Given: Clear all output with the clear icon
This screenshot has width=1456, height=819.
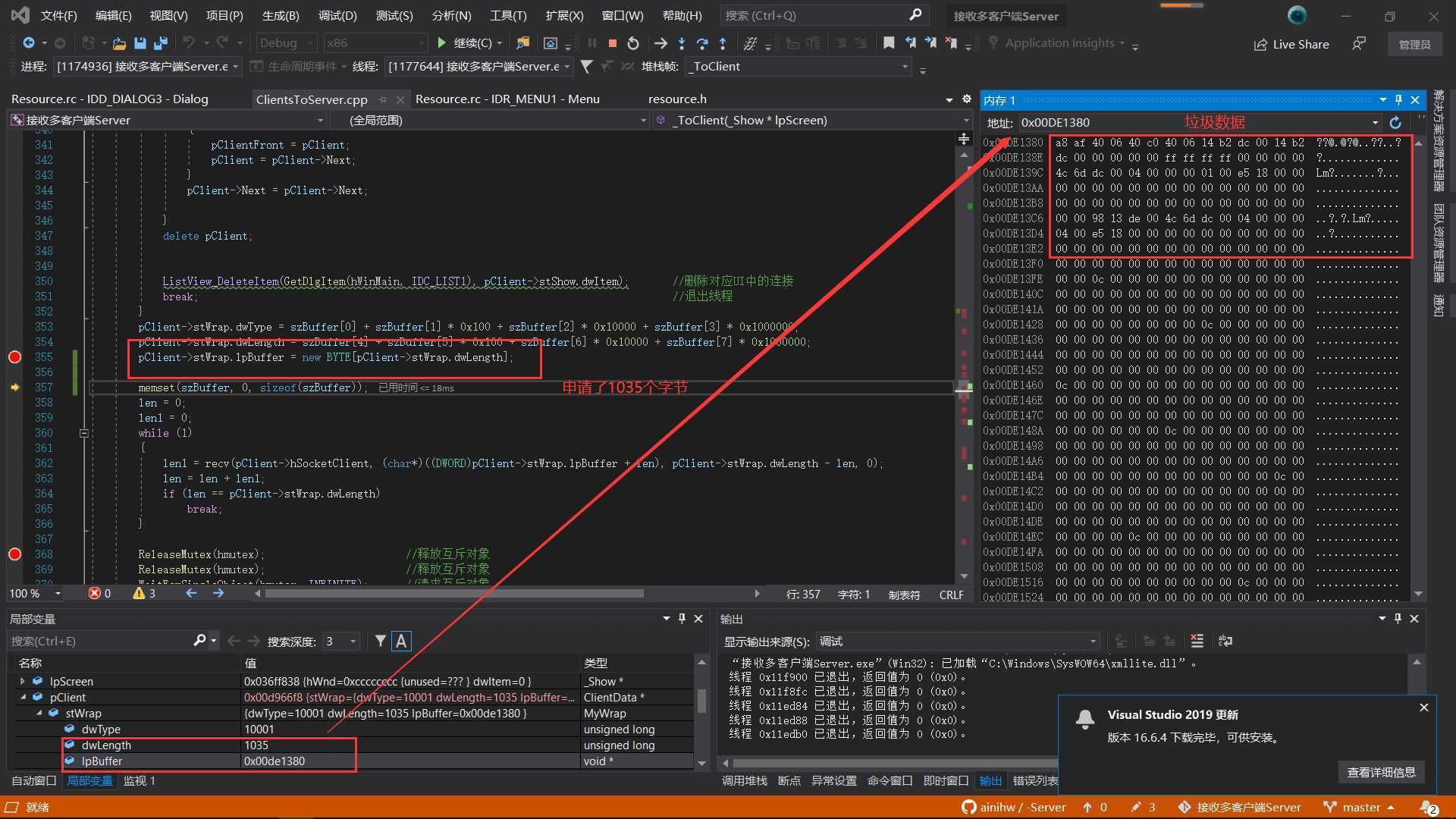Looking at the screenshot, I should [x=1197, y=642].
